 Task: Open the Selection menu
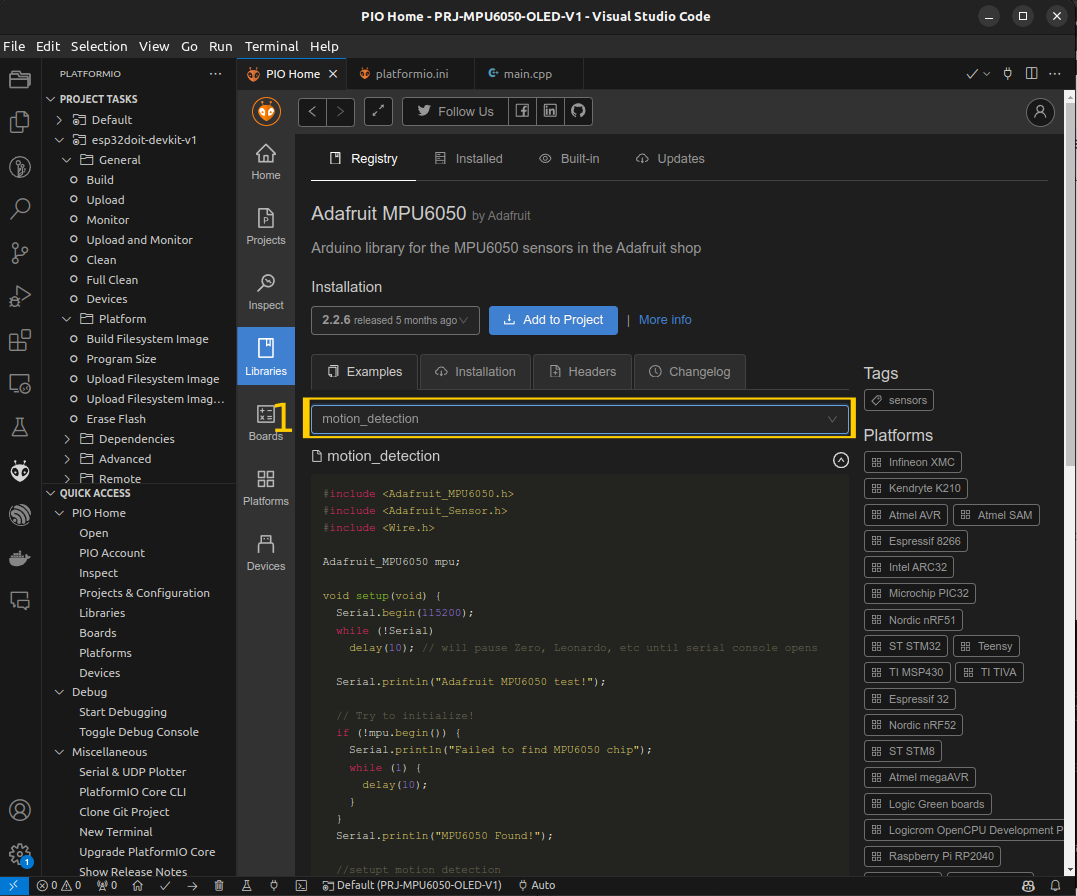point(99,46)
